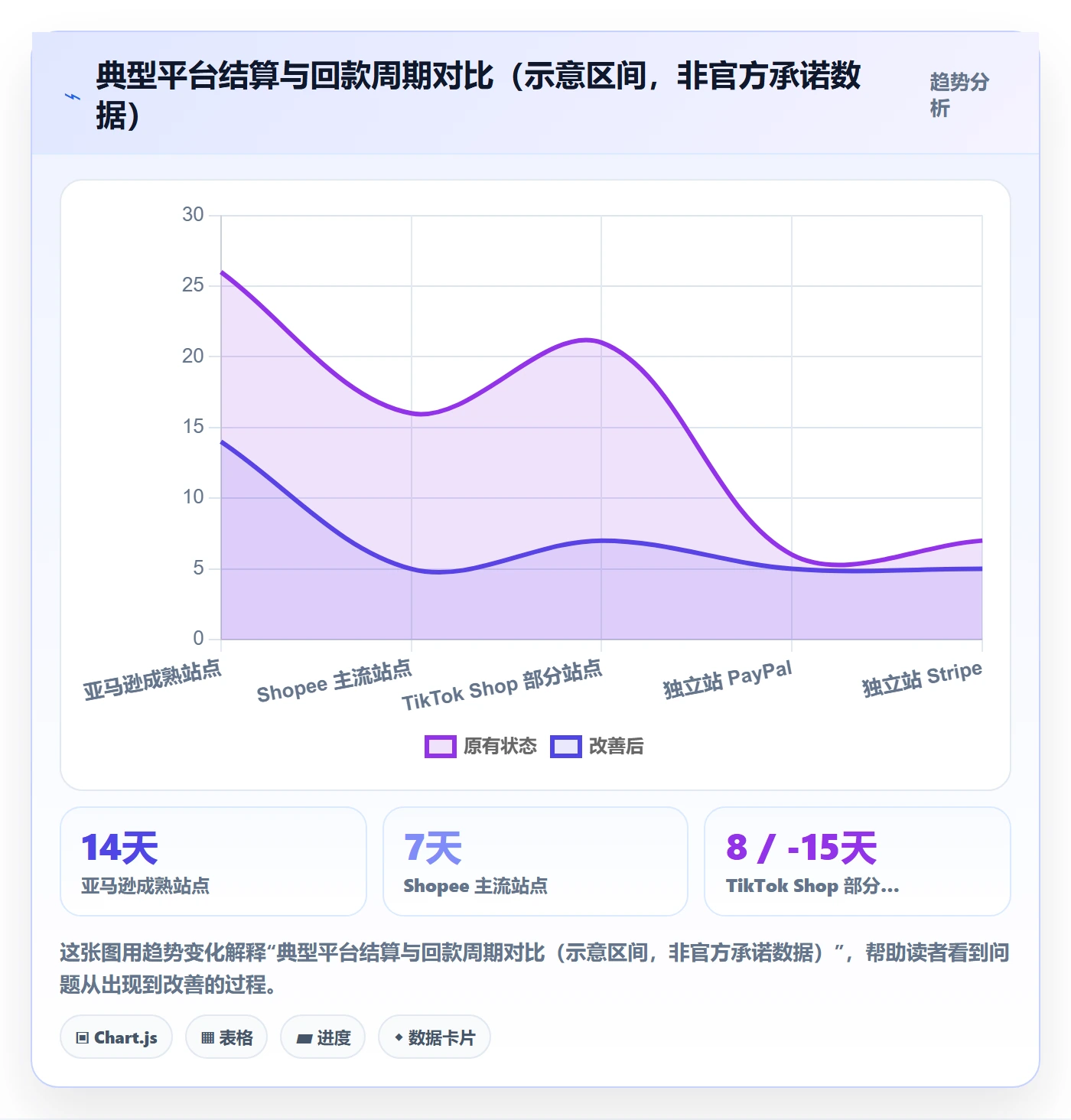The width and height of the screenshot is (1071, 1120).
Task: Select the 进度 tag
Action: [323, 1037]
